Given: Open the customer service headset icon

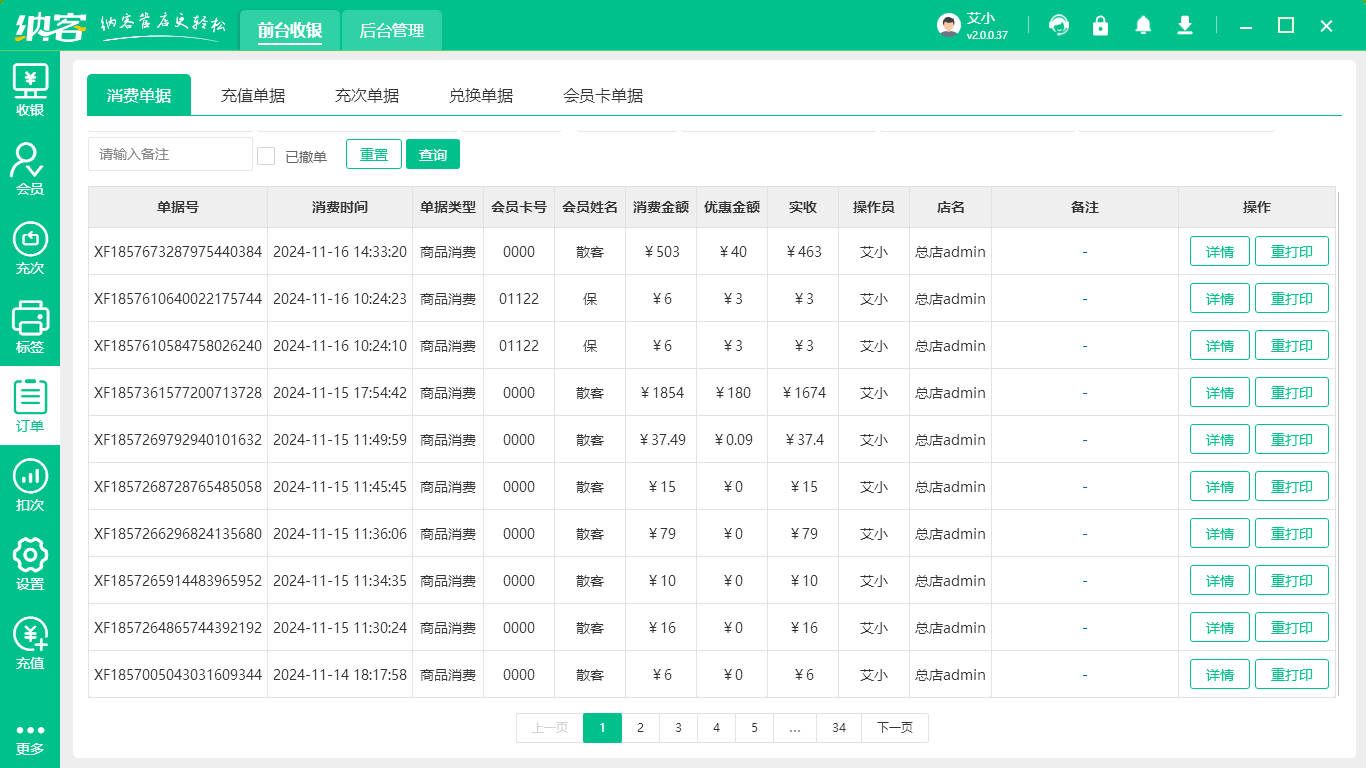Looking at the screenshot, I should (1059, 26).
